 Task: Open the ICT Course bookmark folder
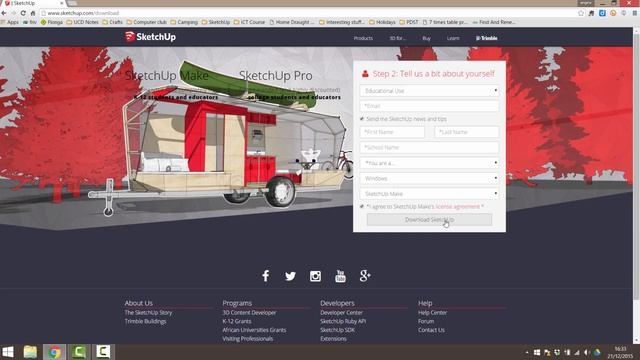click(249, 22)
